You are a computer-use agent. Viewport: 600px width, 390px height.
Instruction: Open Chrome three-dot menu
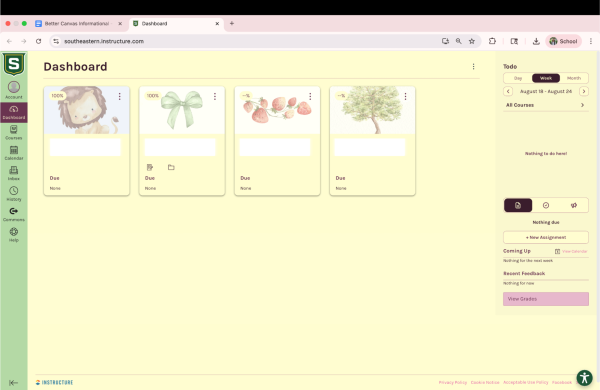[591, 41]
